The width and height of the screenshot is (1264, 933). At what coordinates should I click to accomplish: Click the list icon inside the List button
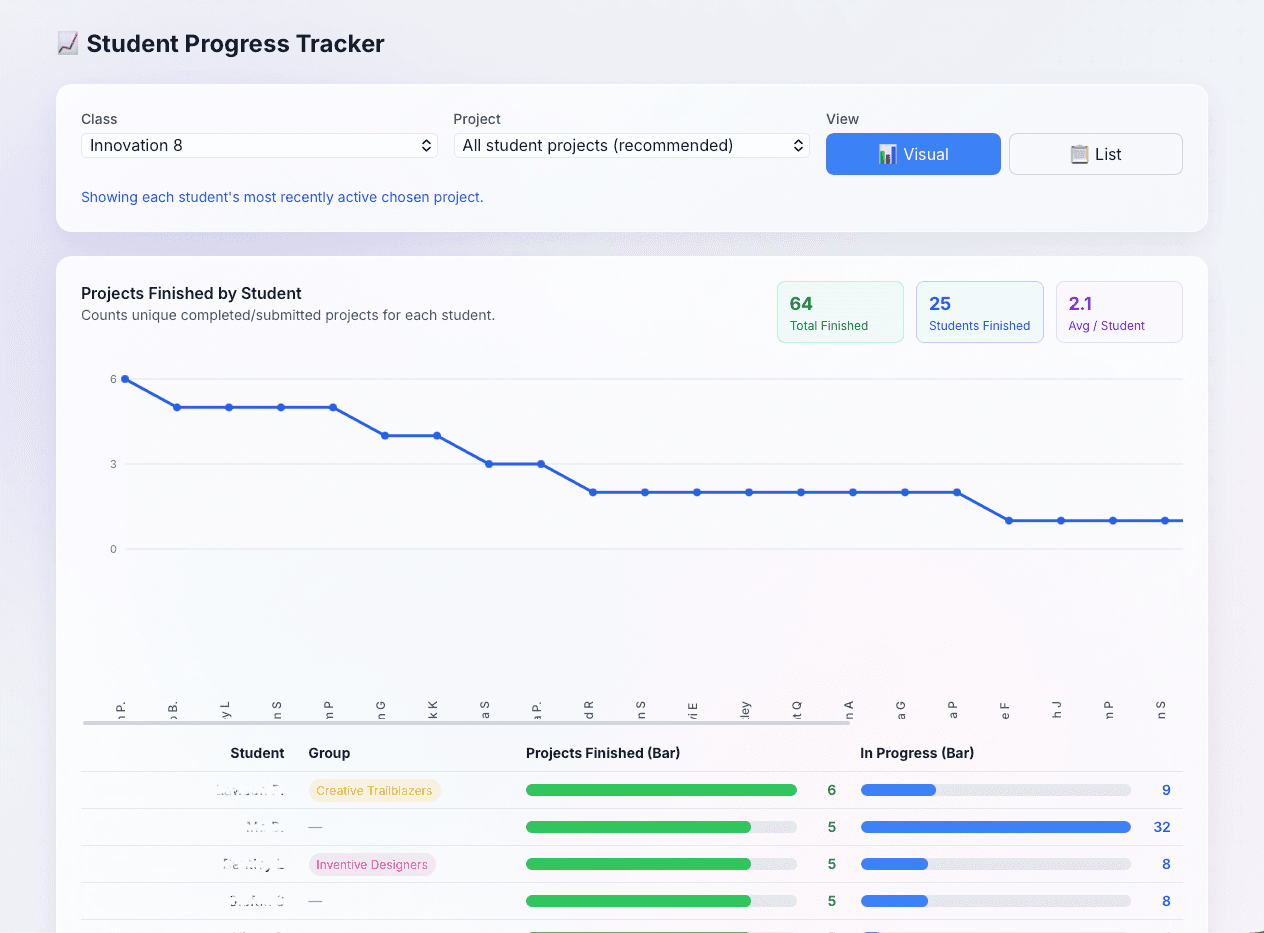click(1079, 154)
